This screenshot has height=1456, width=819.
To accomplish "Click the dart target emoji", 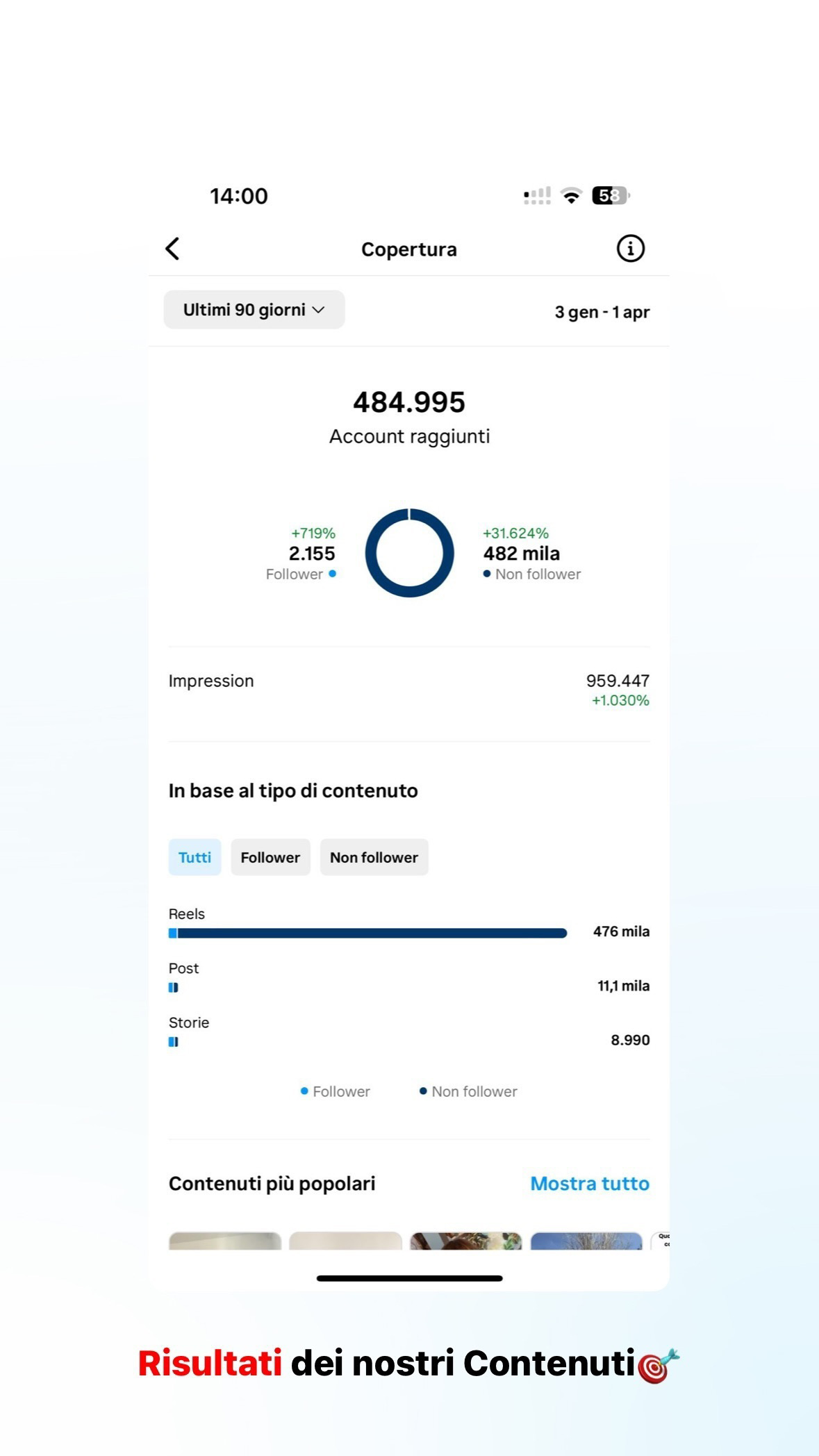I will (x=658, y=1366).
